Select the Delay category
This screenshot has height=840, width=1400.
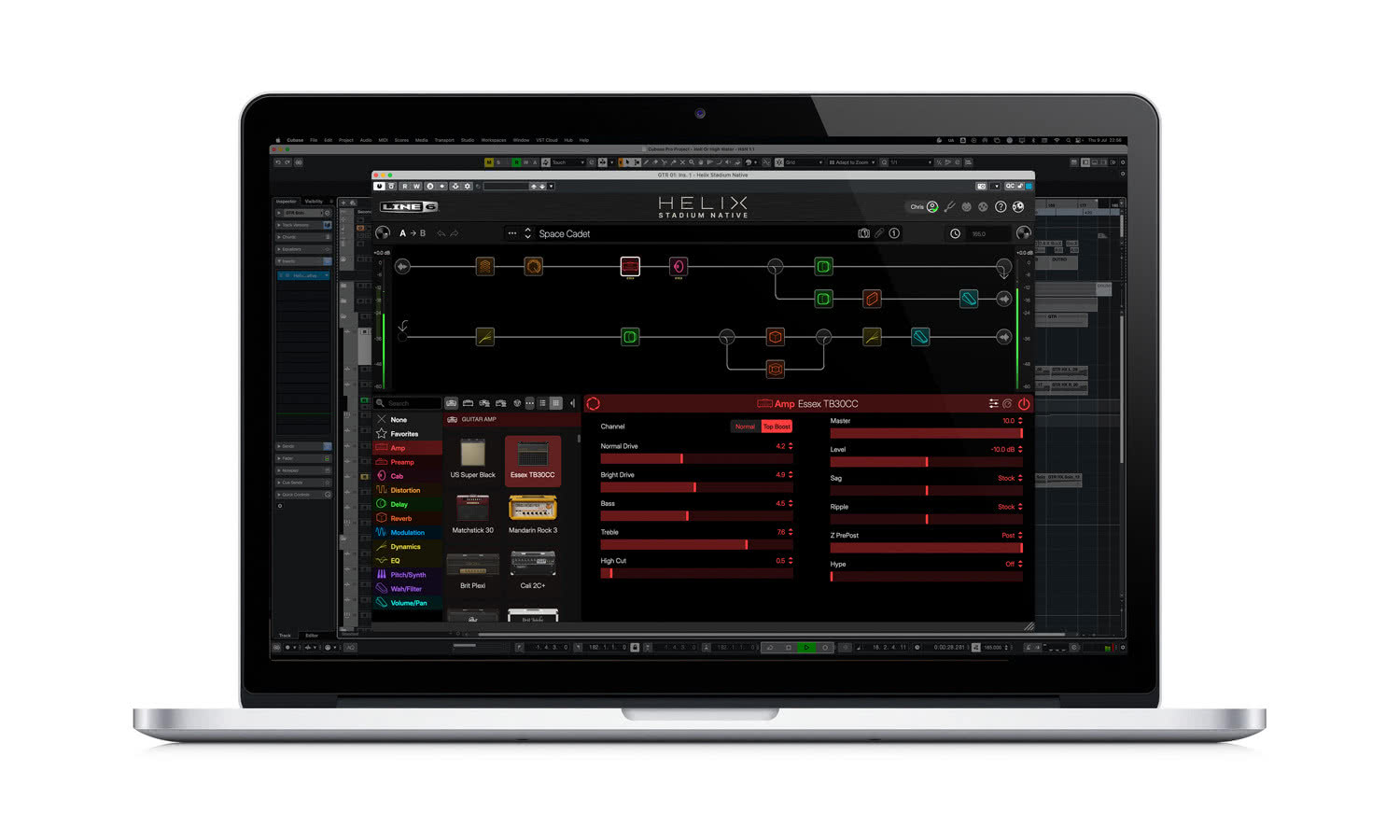point(407,504)
